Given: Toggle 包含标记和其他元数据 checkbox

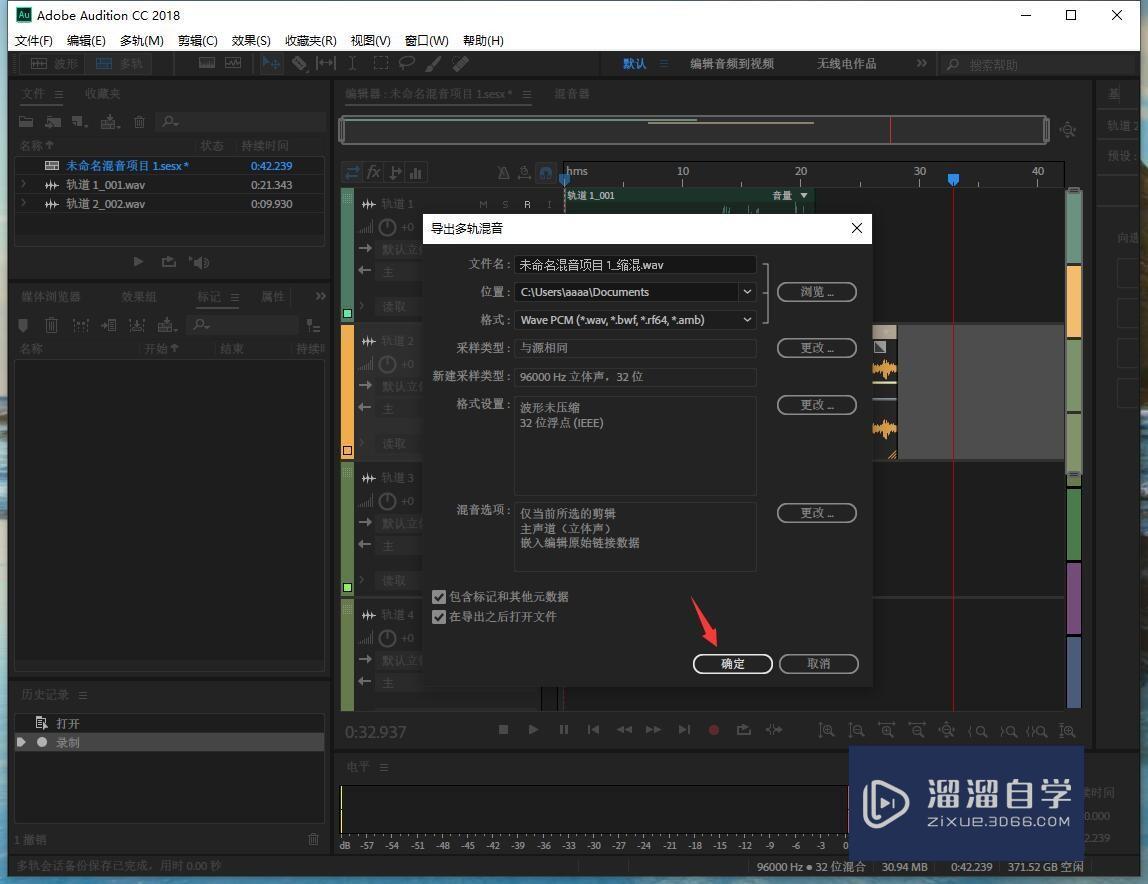Looking at the screenshot, I should point(439,597).
